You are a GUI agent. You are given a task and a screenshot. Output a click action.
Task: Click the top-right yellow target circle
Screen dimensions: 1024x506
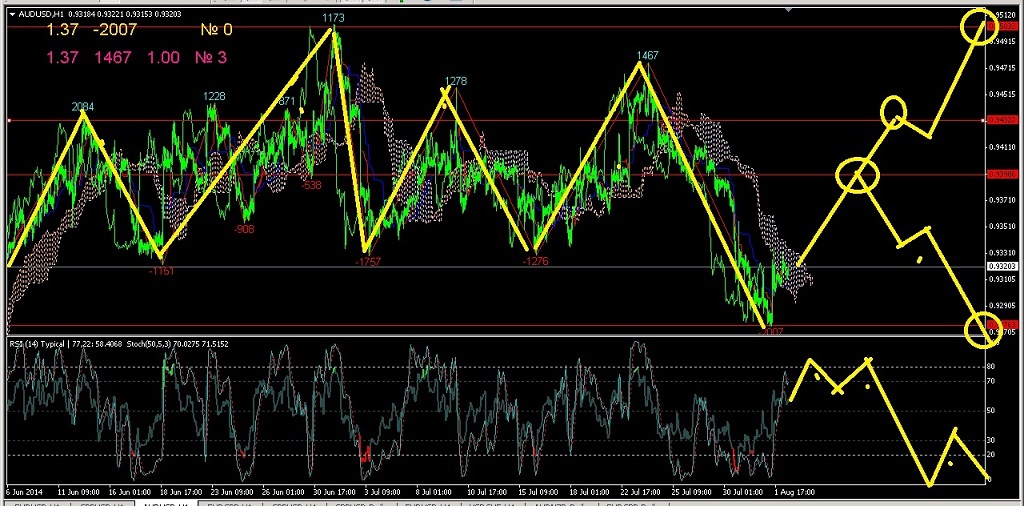coord(978,27)
